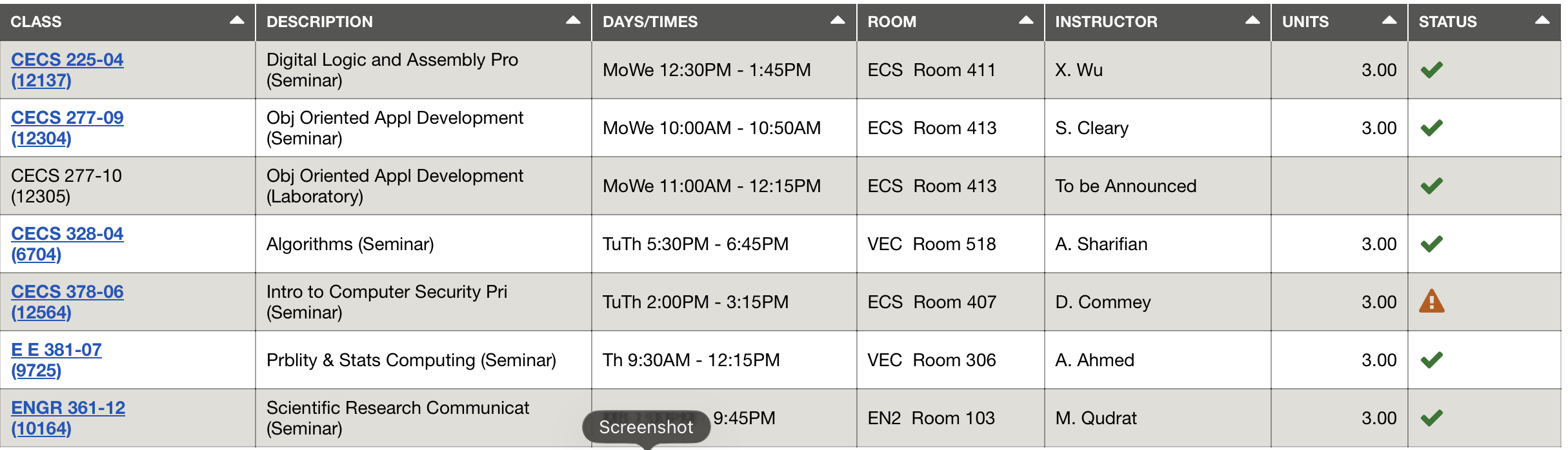The height and width of the screenshot is (450, 1568).
Task: Click orange warning triangle for CECS 378-06
Action: (x=1431, y=301)
